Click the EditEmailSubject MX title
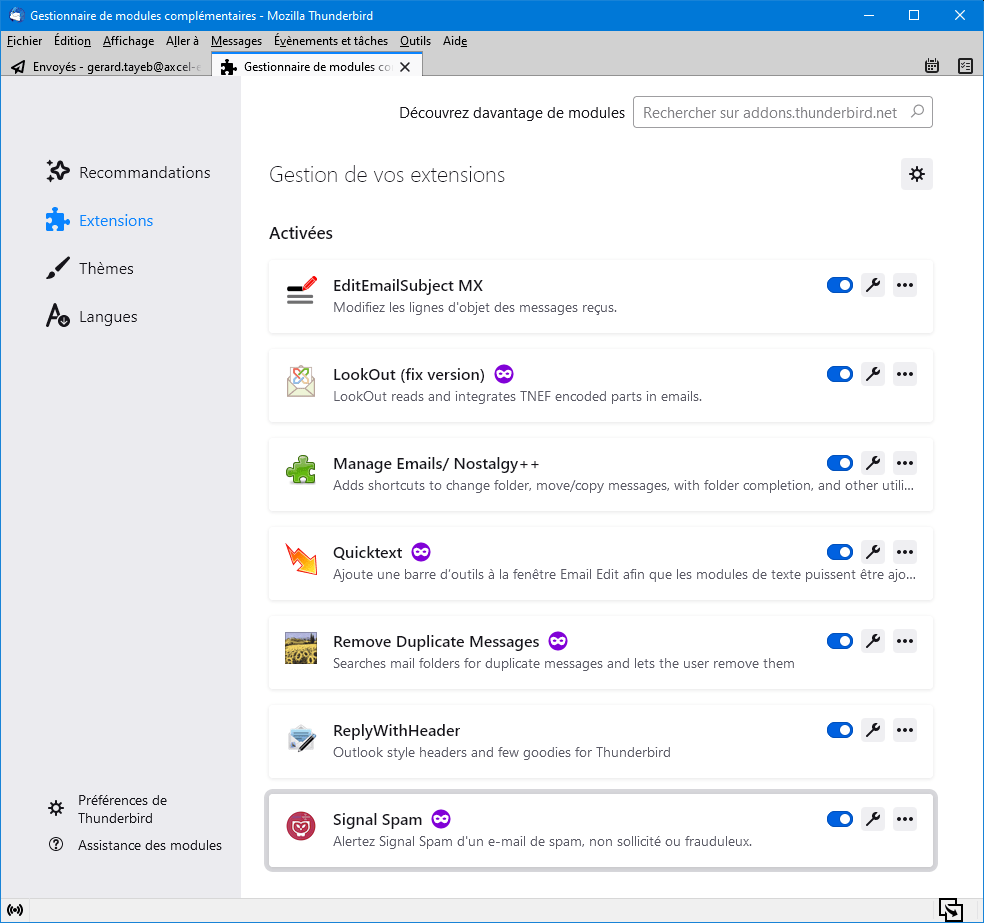 coord(408,285)
